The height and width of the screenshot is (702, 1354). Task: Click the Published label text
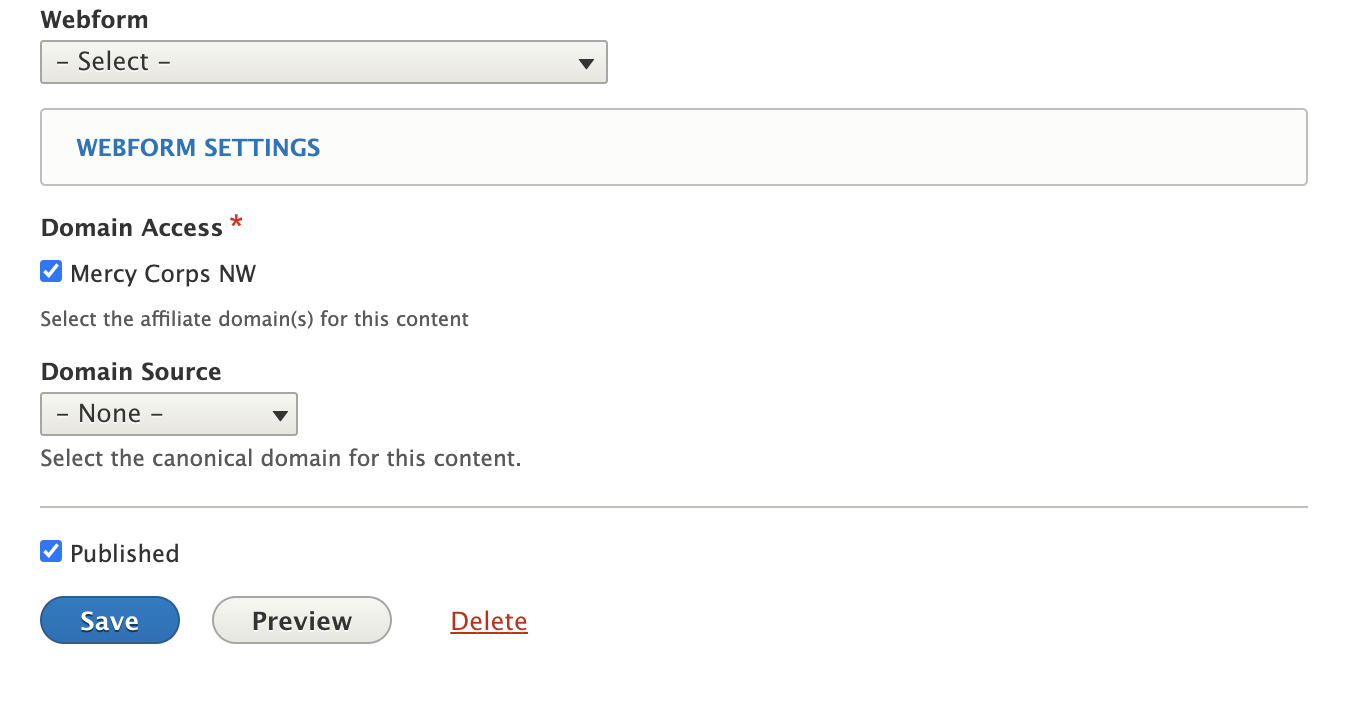(124, 553)
